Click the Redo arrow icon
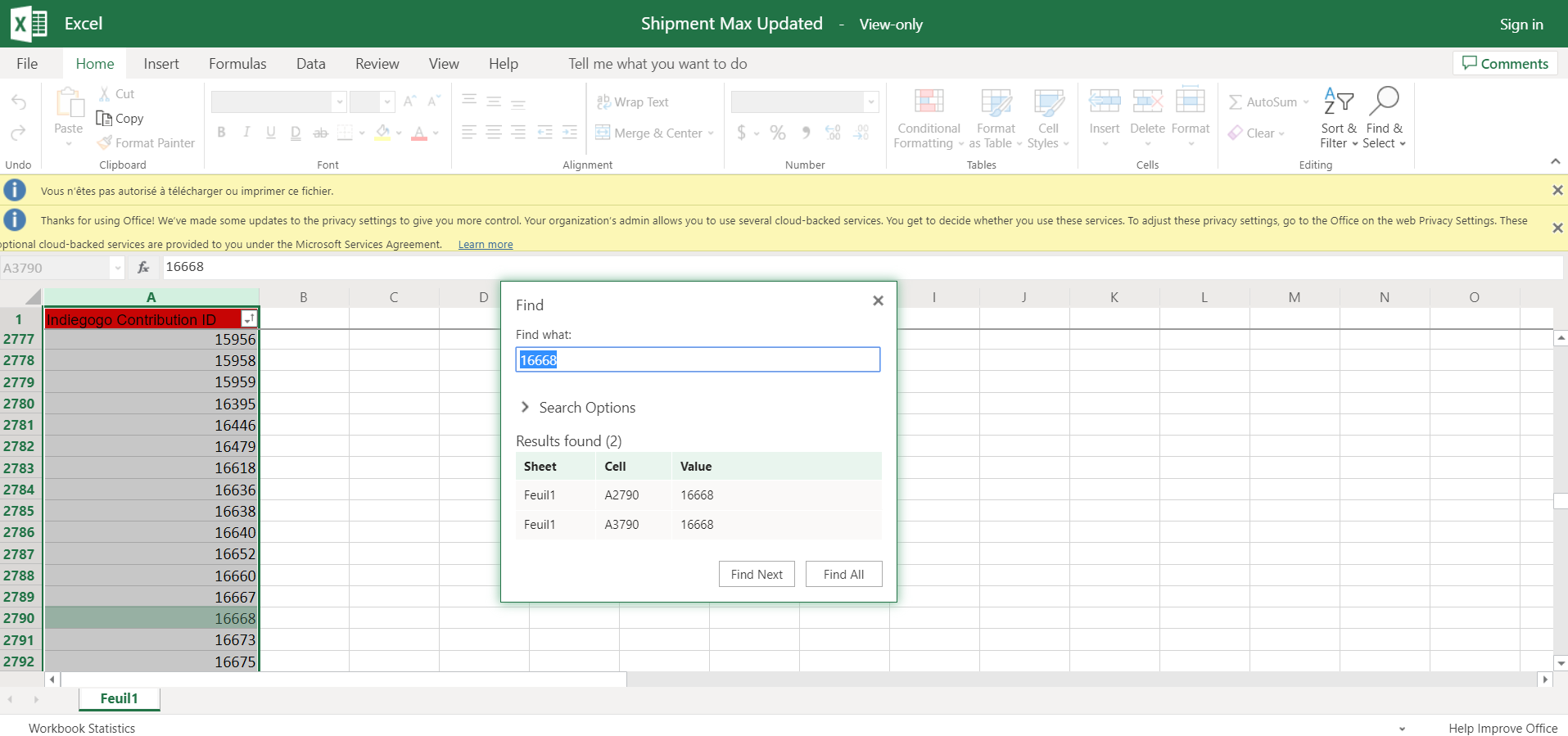The image size is (1568, 736). coord(18,133)
